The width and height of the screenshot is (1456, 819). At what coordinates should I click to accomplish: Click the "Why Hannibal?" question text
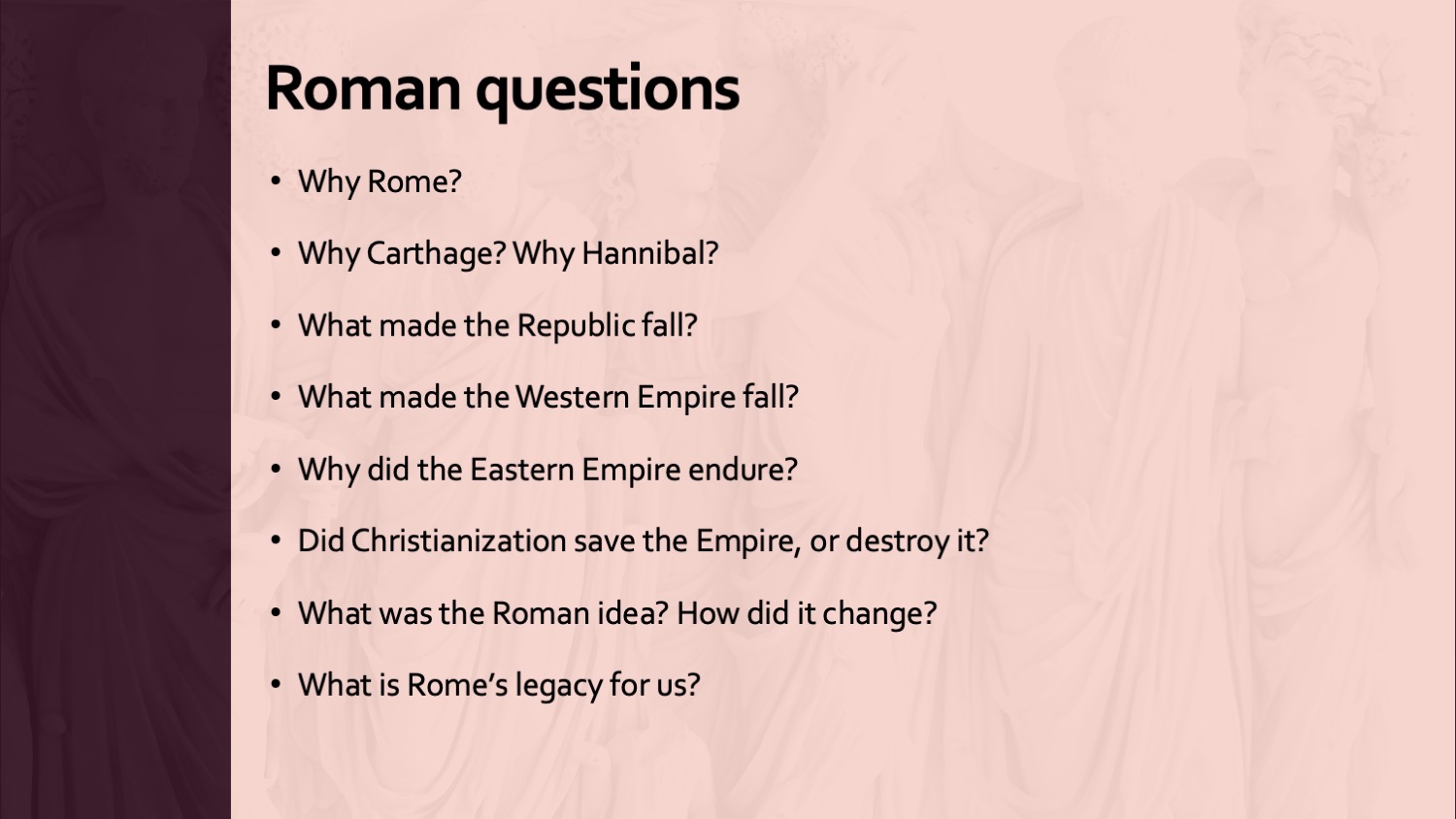click(615, 253)
